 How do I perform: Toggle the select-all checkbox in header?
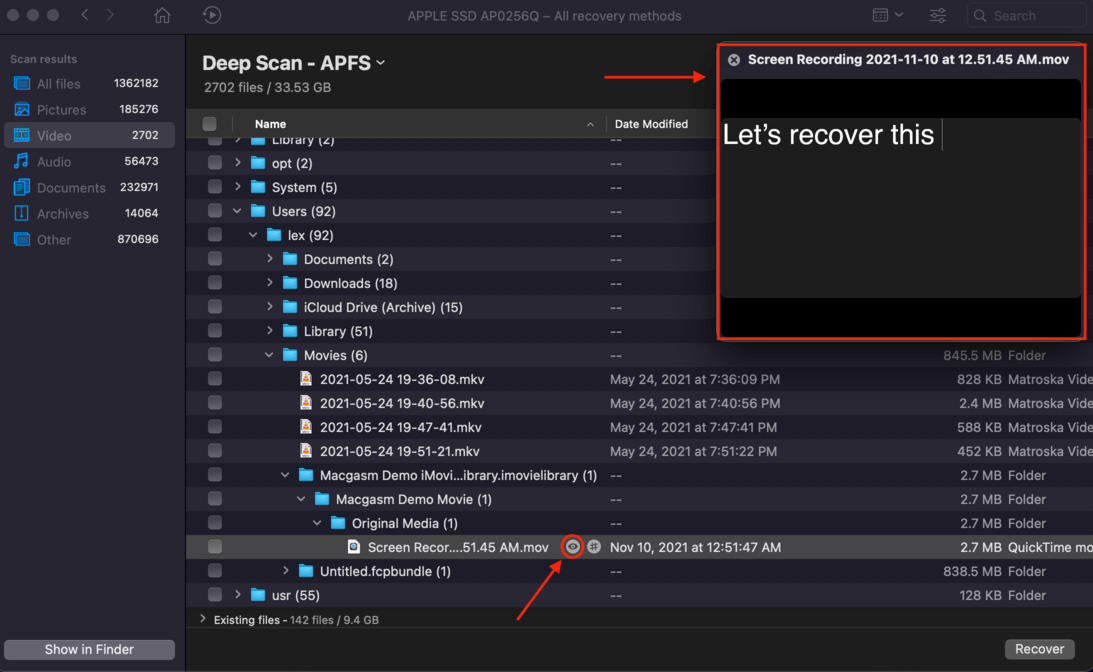[x=209, y=124]
